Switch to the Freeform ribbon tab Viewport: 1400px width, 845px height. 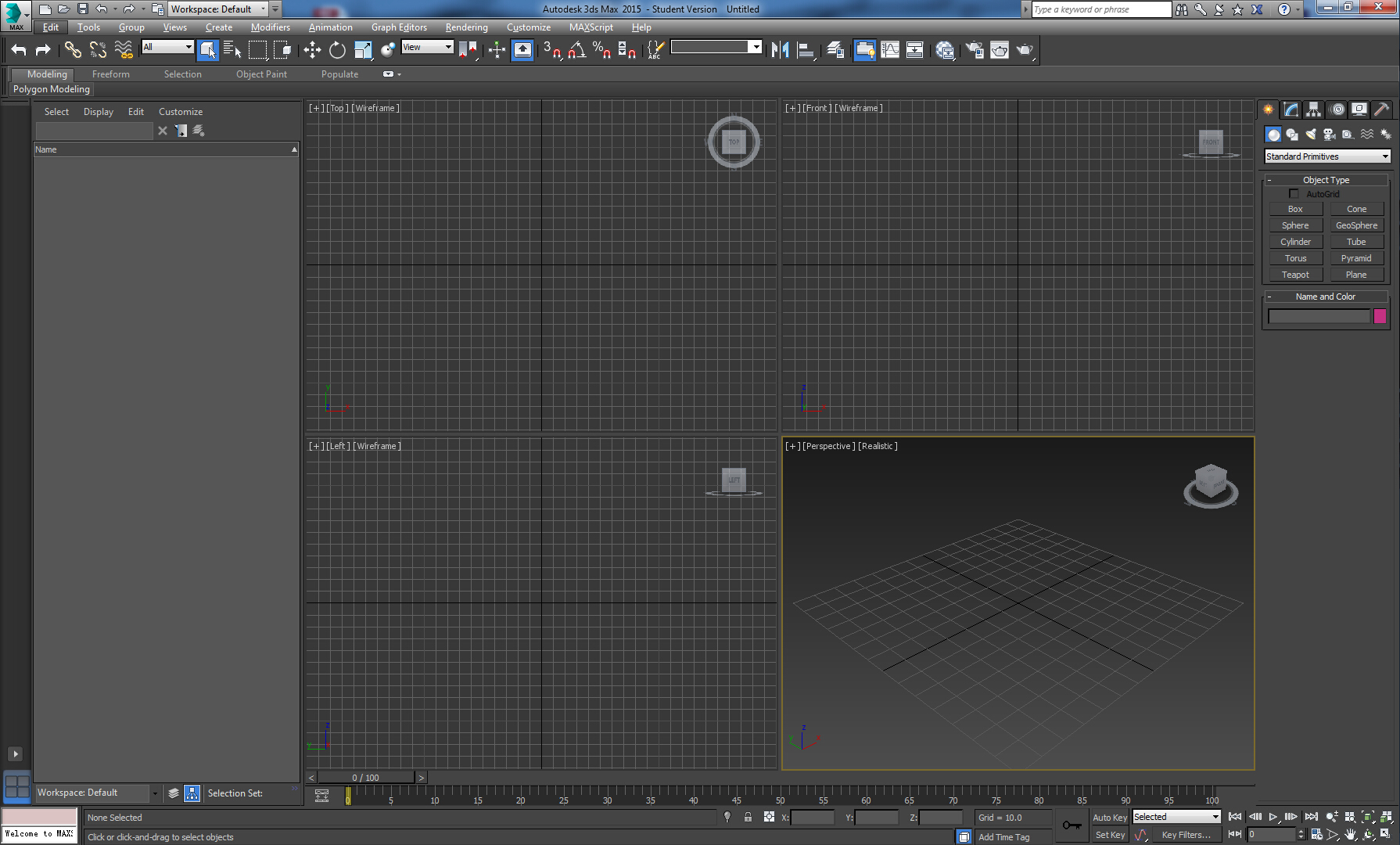110,74
